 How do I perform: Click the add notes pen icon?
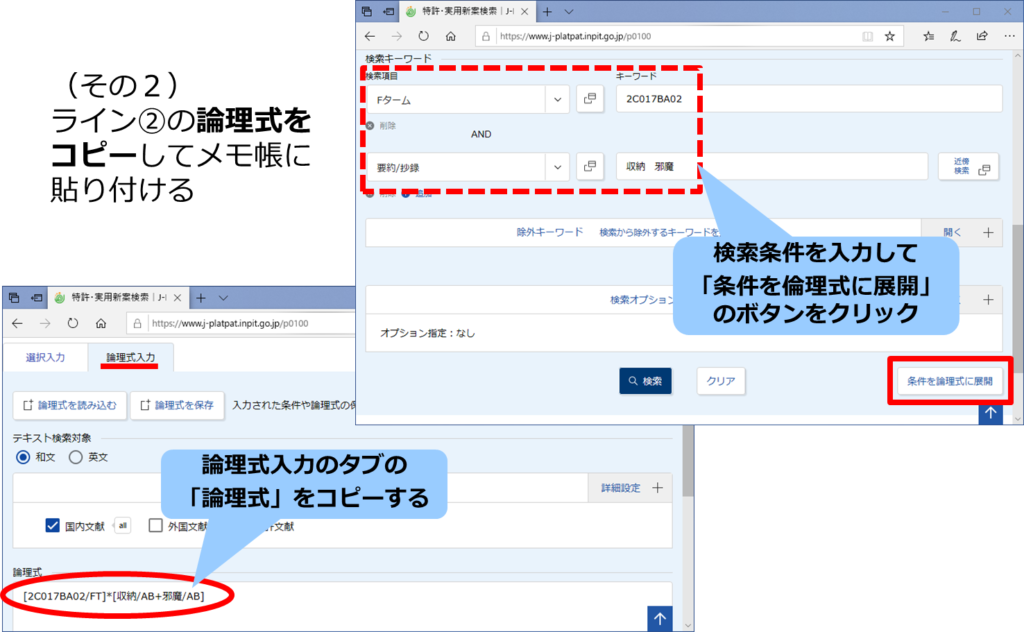[x=955, y=36]
